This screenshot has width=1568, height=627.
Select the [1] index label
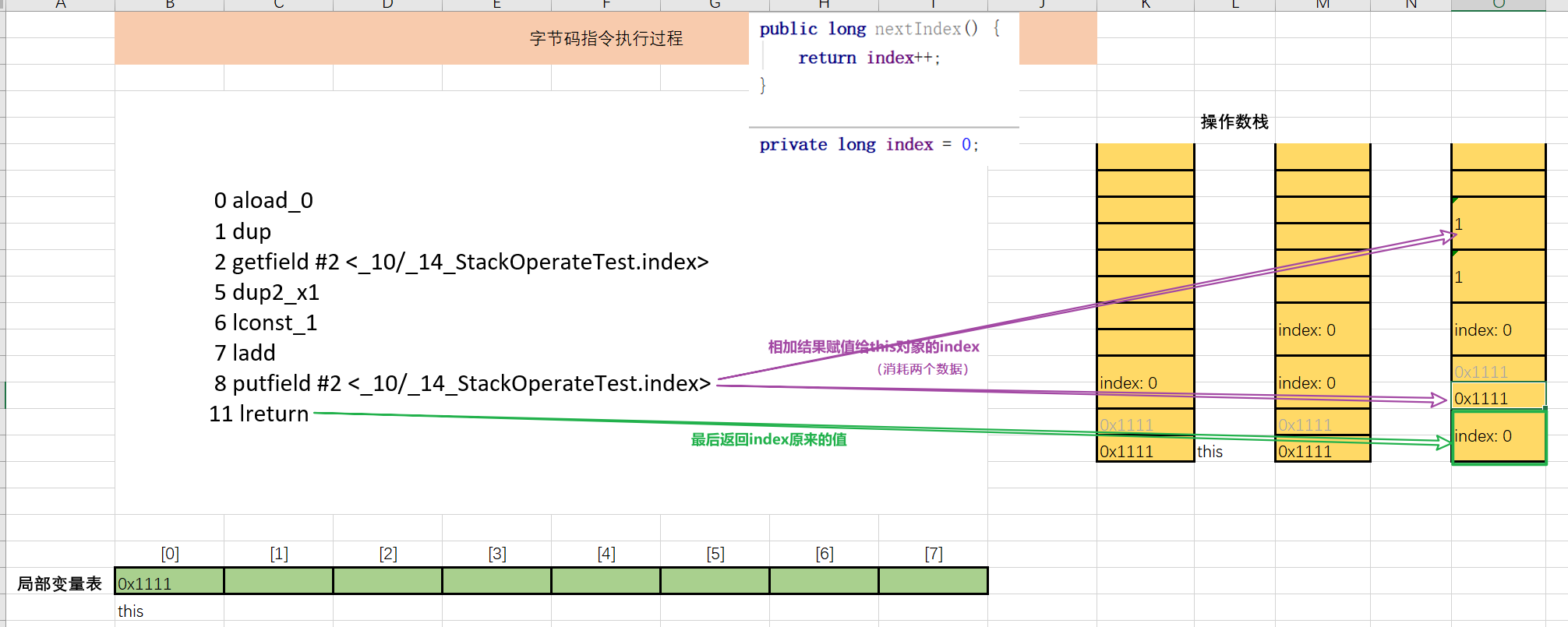coord(279,554)
